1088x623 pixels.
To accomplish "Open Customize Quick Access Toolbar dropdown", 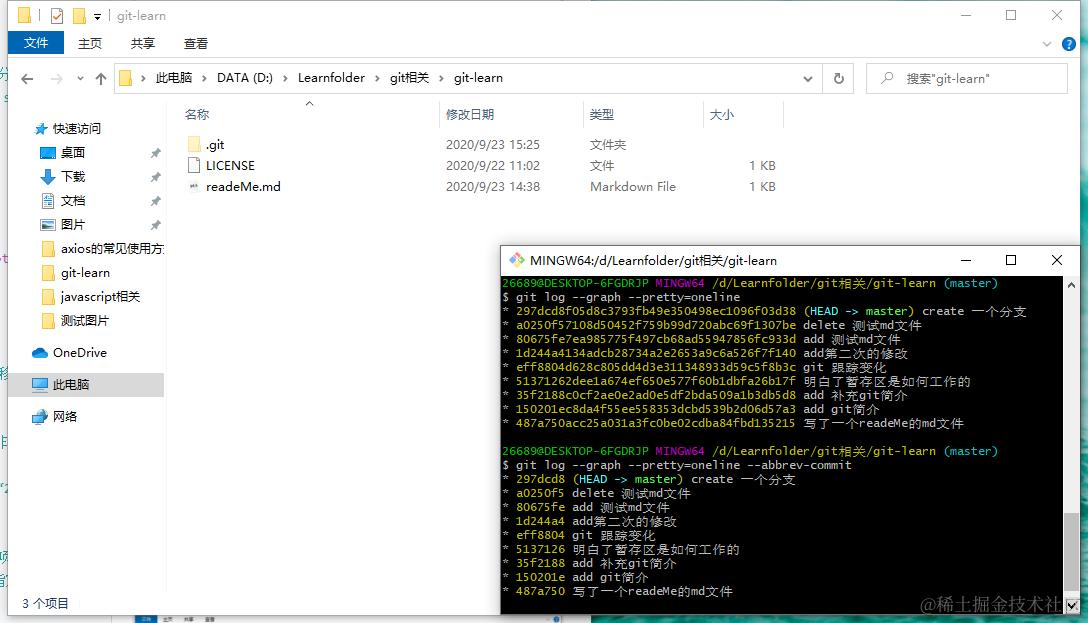I will point(97,16).
